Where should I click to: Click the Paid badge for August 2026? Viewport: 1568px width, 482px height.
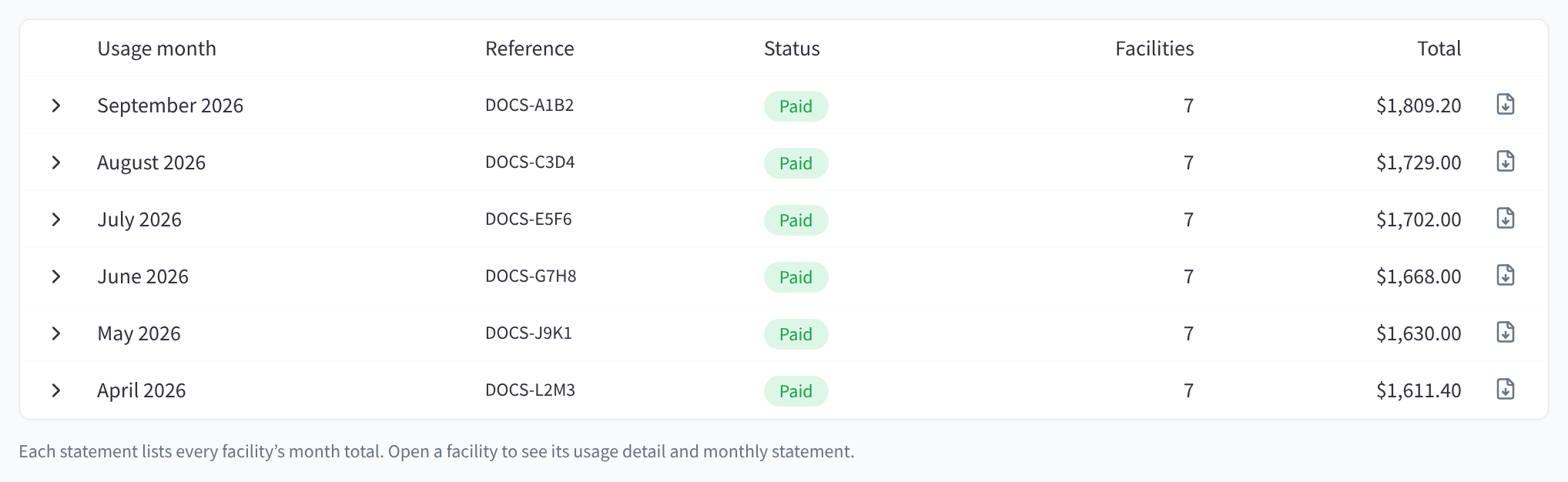[x=796, y=163]
